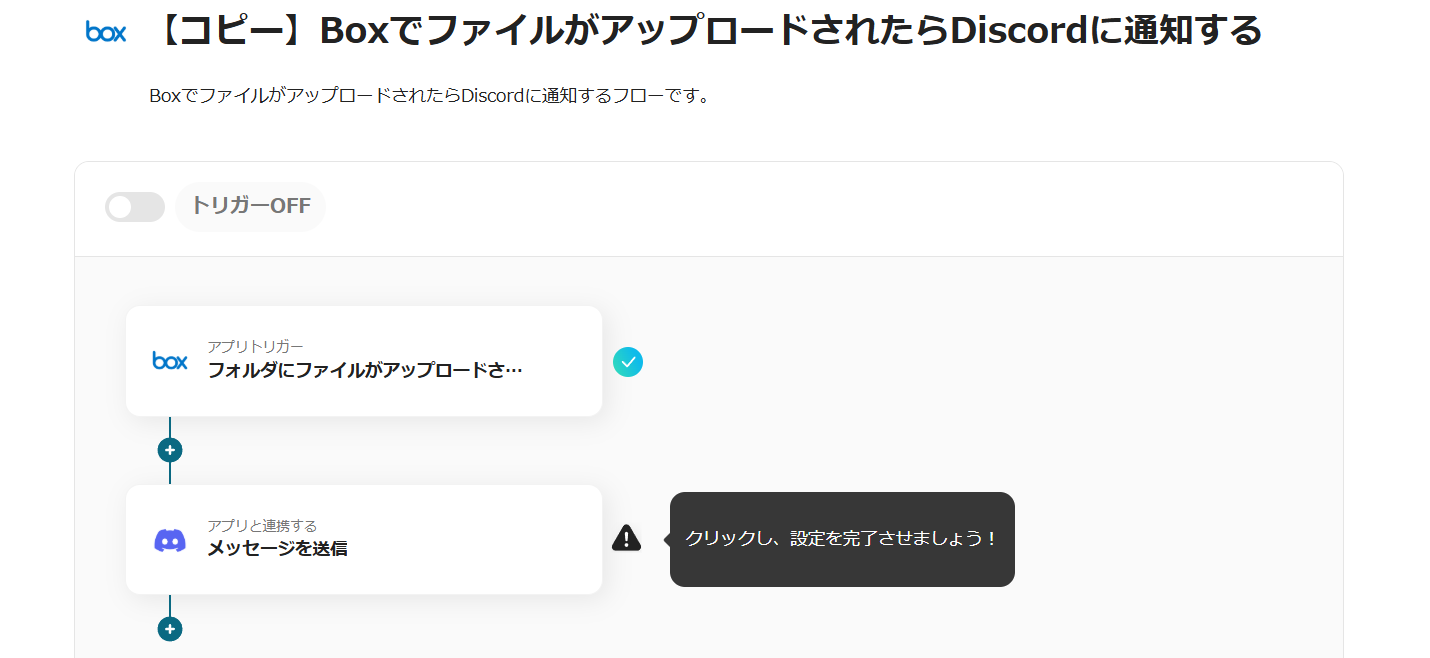Screen dimensions: 1430x658
Task: Add a step using plus below Discord action
Action: click(170, 629)
